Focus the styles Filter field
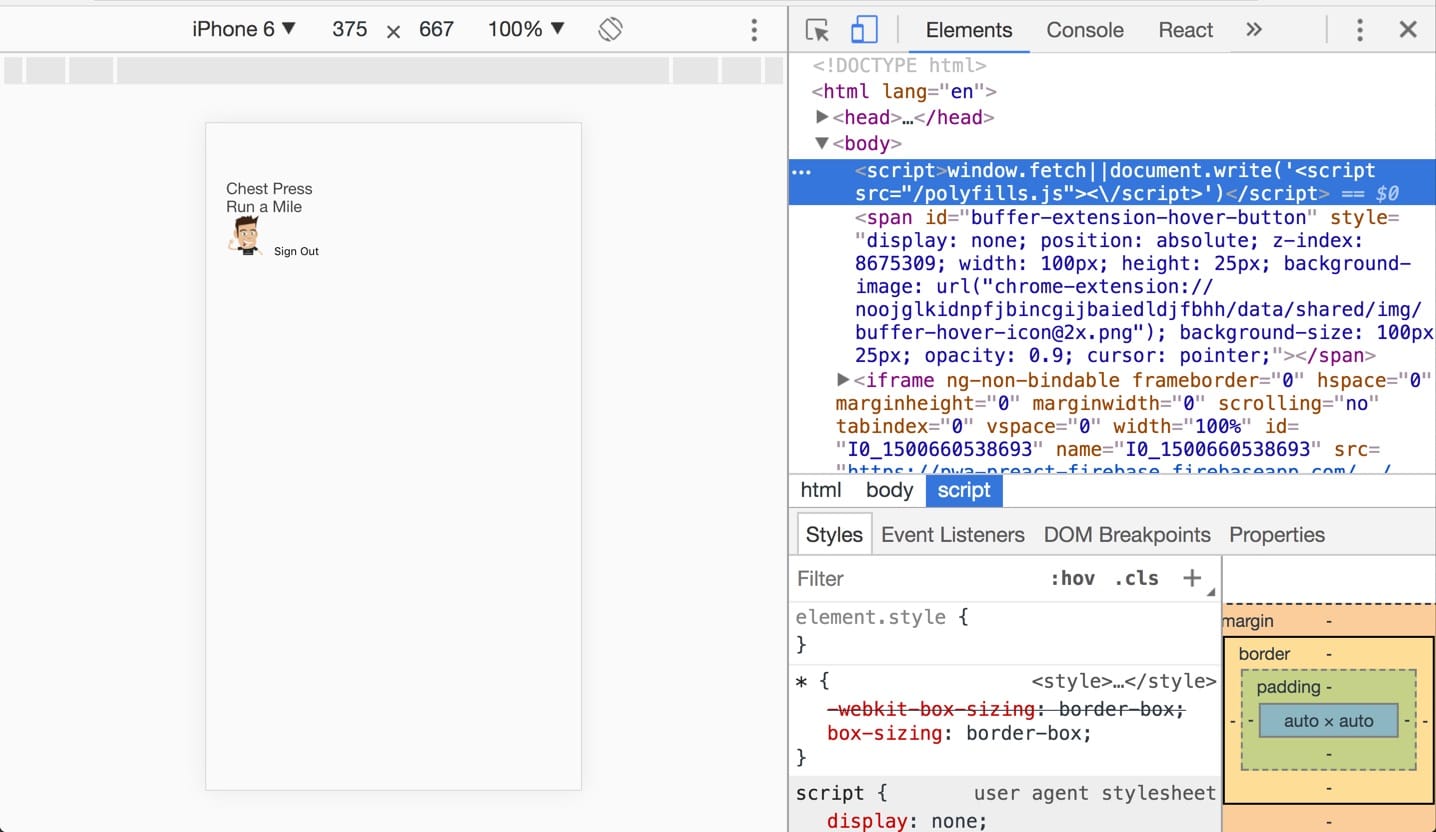 915,579
